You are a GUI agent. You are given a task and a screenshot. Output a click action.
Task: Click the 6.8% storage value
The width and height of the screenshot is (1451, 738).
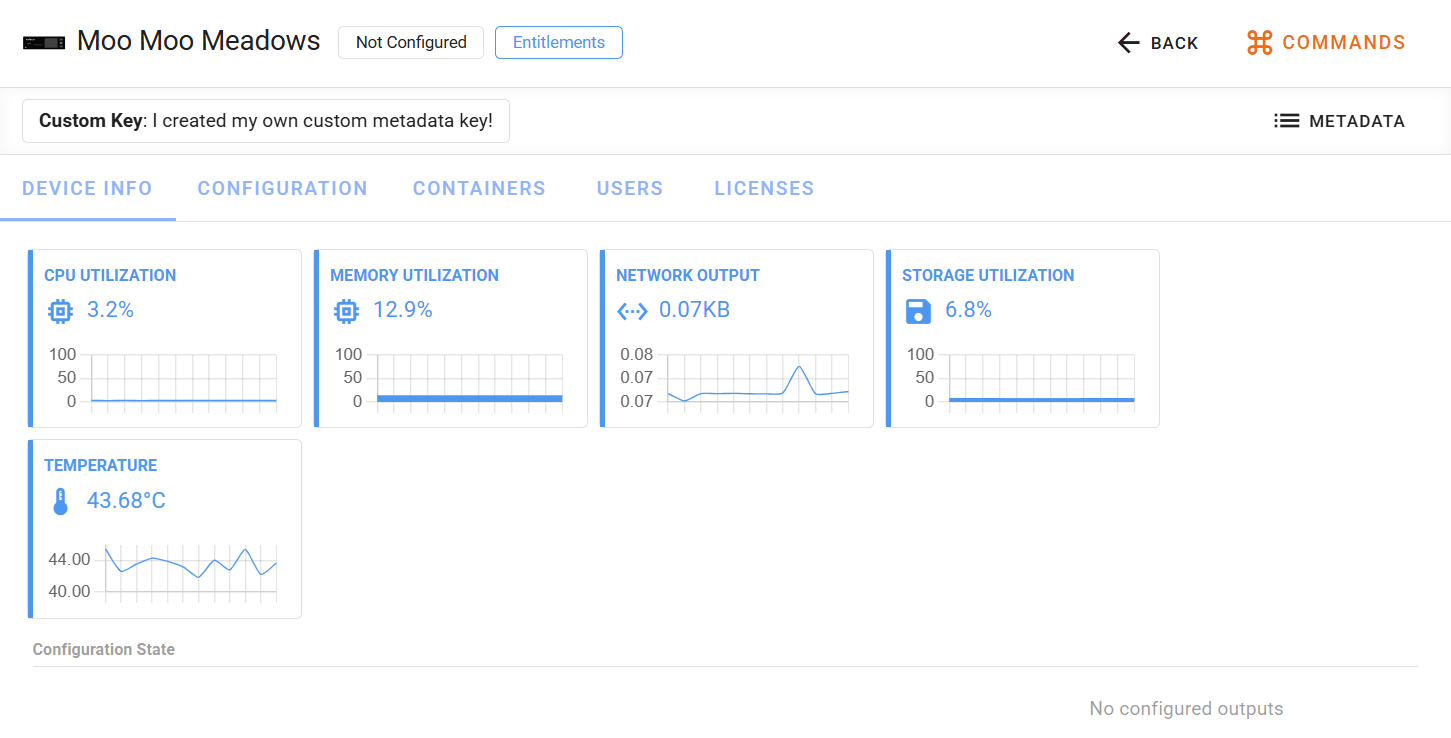(x=968, y=310)
